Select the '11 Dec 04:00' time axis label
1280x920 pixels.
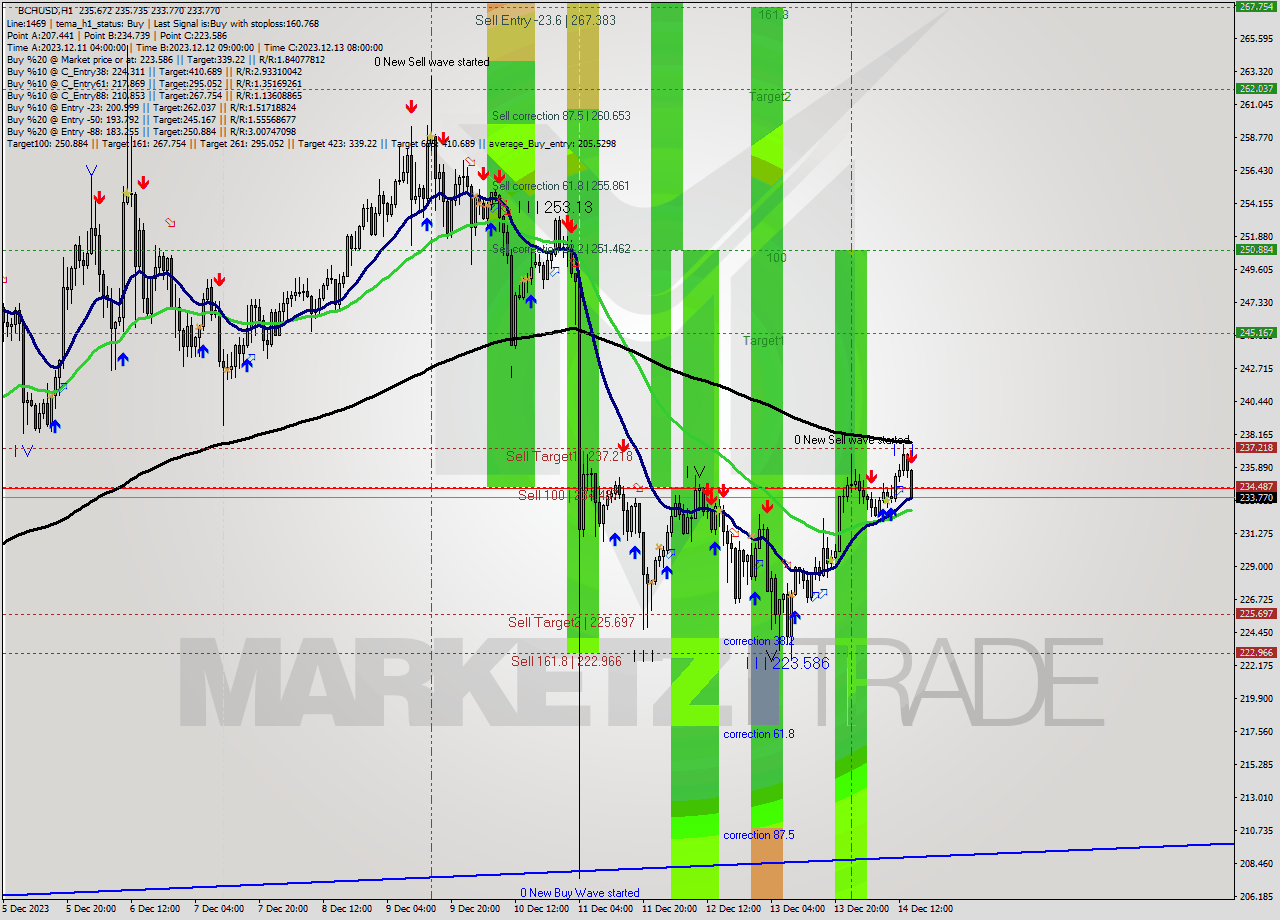[x=604, y=909]
